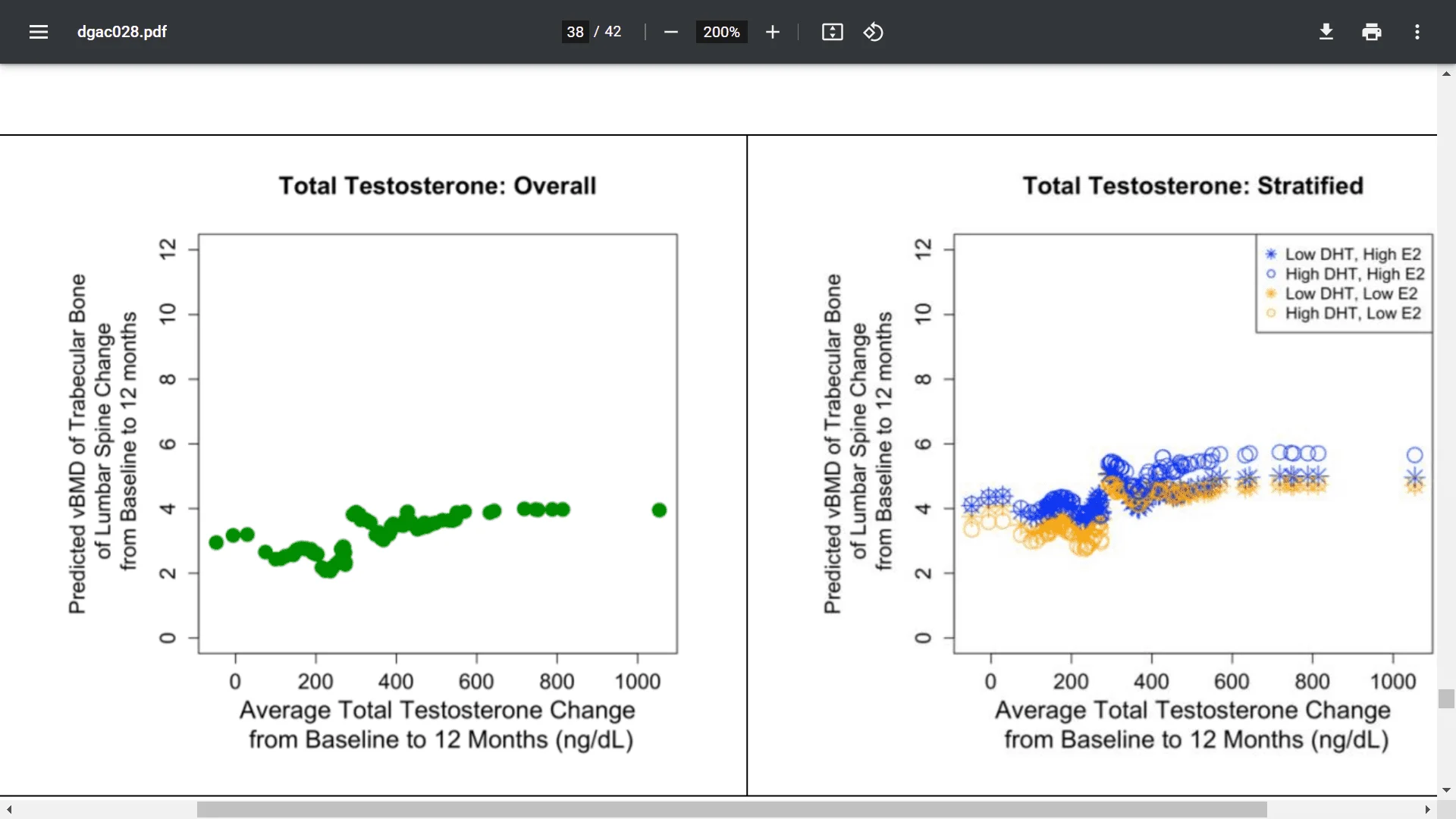Click the 'Total Testosterone: Stratified' chart title

(x=1193, y=186)
